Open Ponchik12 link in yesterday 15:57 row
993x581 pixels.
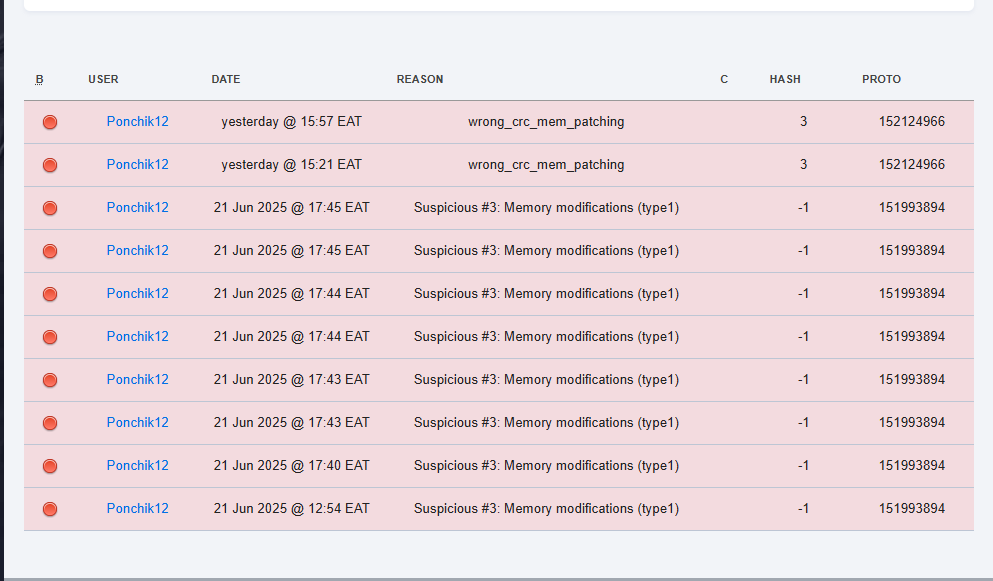coord(137,122)
